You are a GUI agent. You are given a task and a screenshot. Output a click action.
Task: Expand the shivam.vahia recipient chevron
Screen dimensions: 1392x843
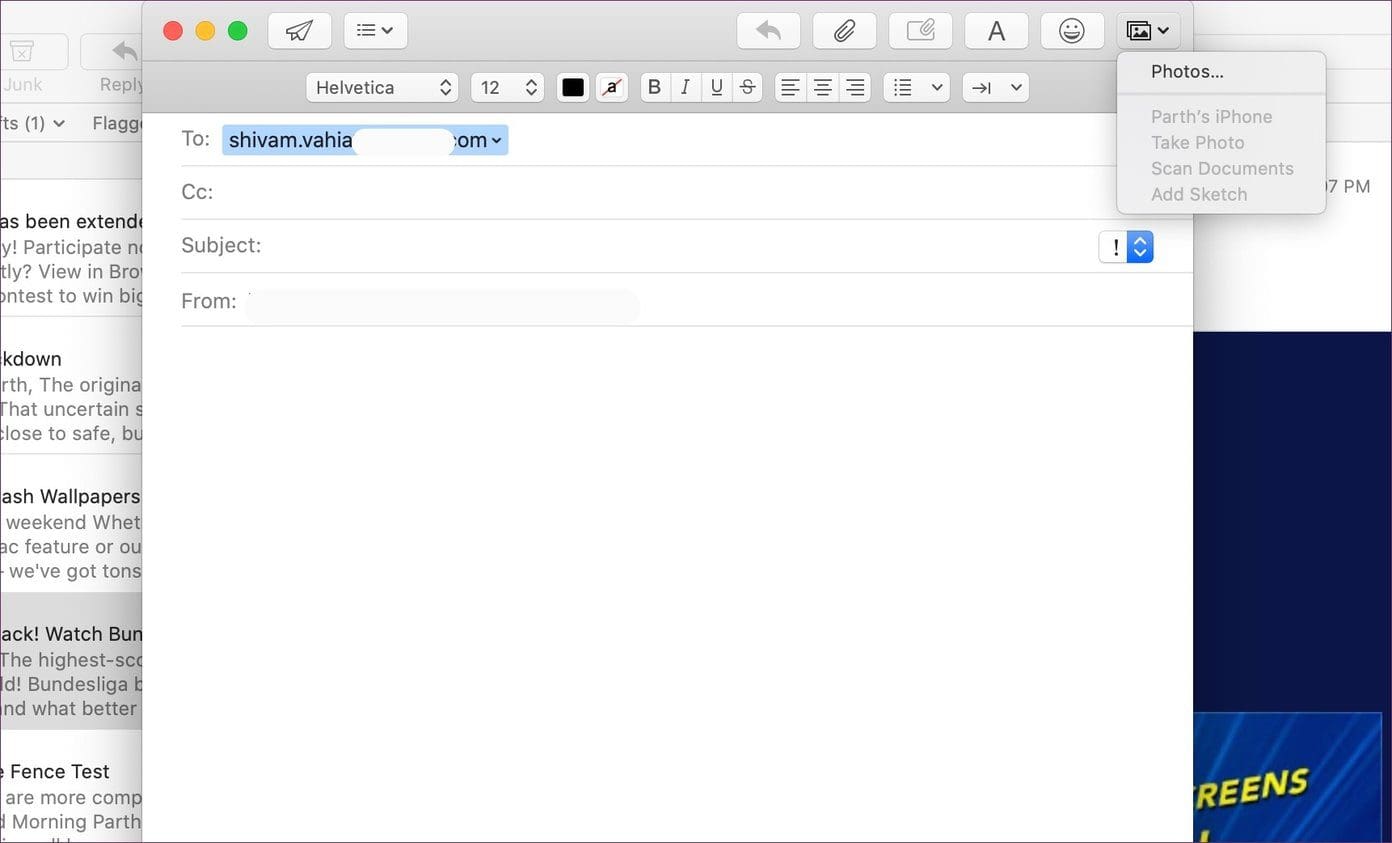click(x=496, y=141)
